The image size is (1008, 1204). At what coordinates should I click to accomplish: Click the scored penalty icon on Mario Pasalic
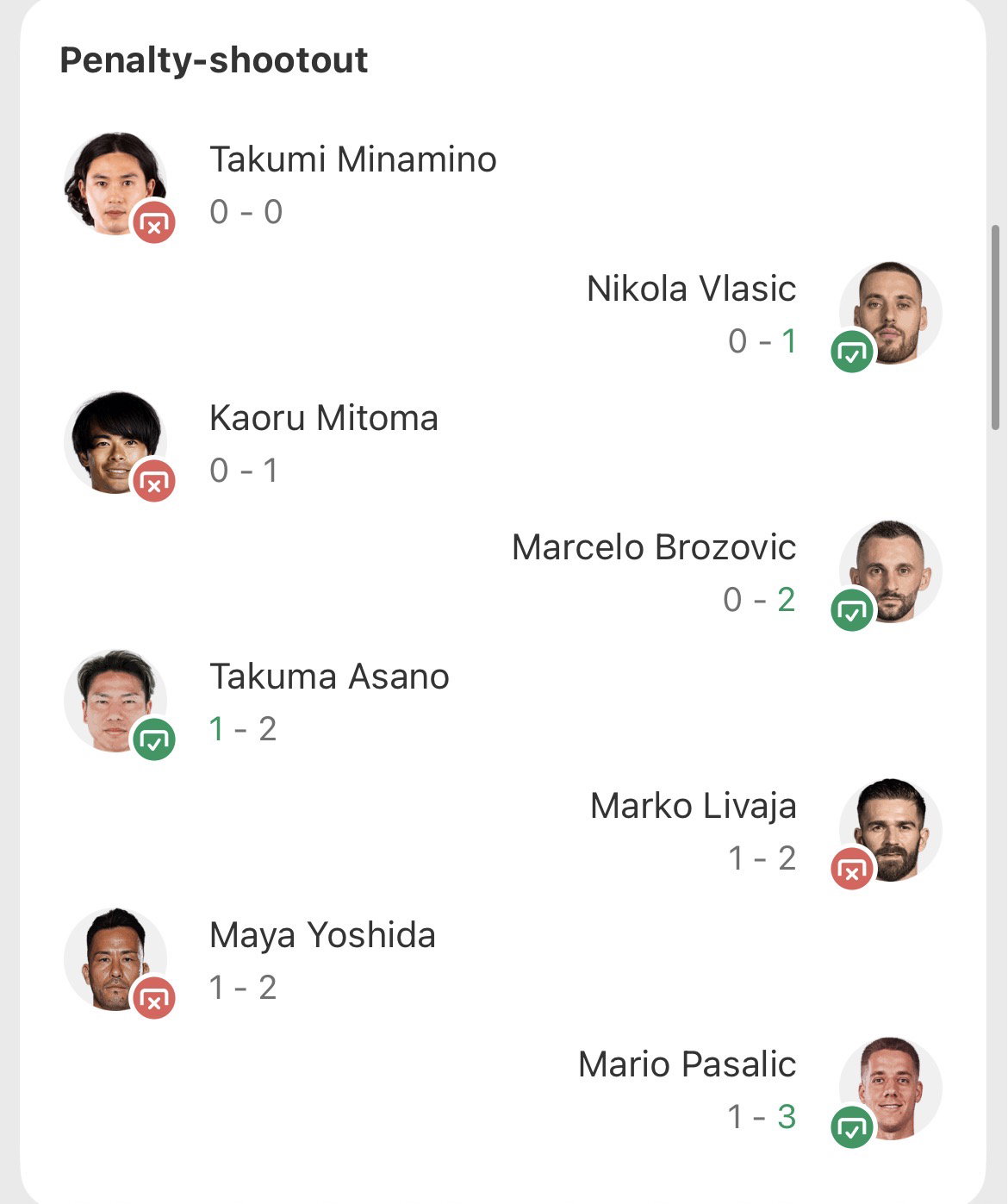point(852,1127)
